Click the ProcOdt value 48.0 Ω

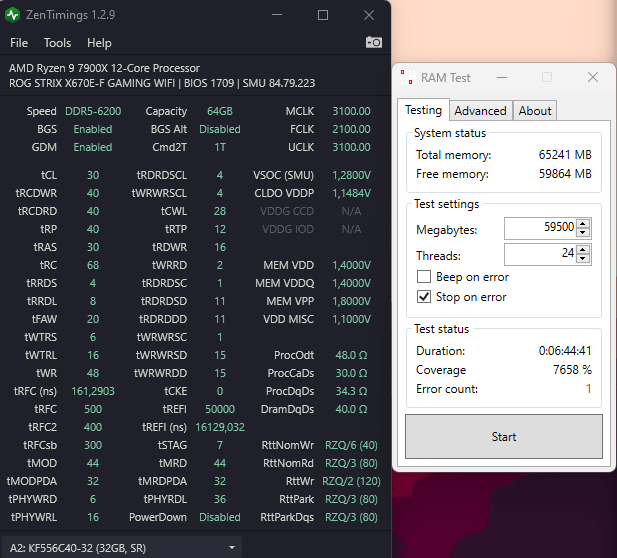(x=351, y=355)
